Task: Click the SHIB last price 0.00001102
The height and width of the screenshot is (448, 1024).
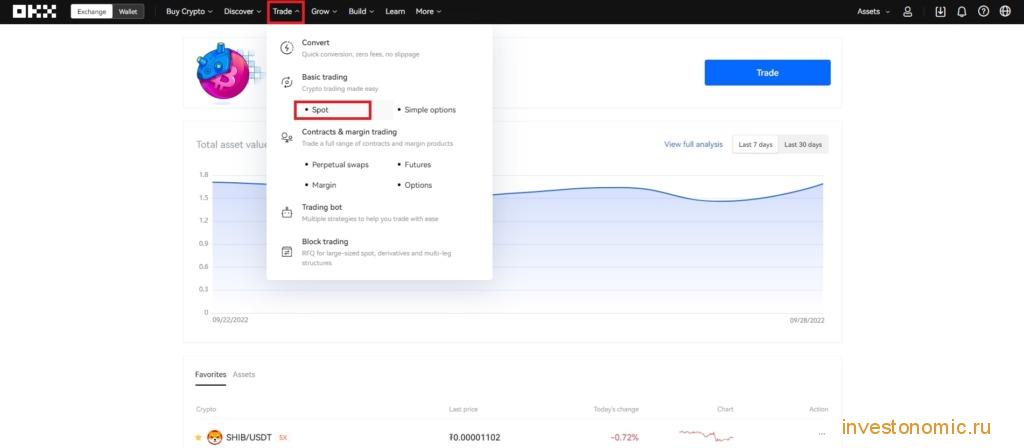Action: [475, 437]
